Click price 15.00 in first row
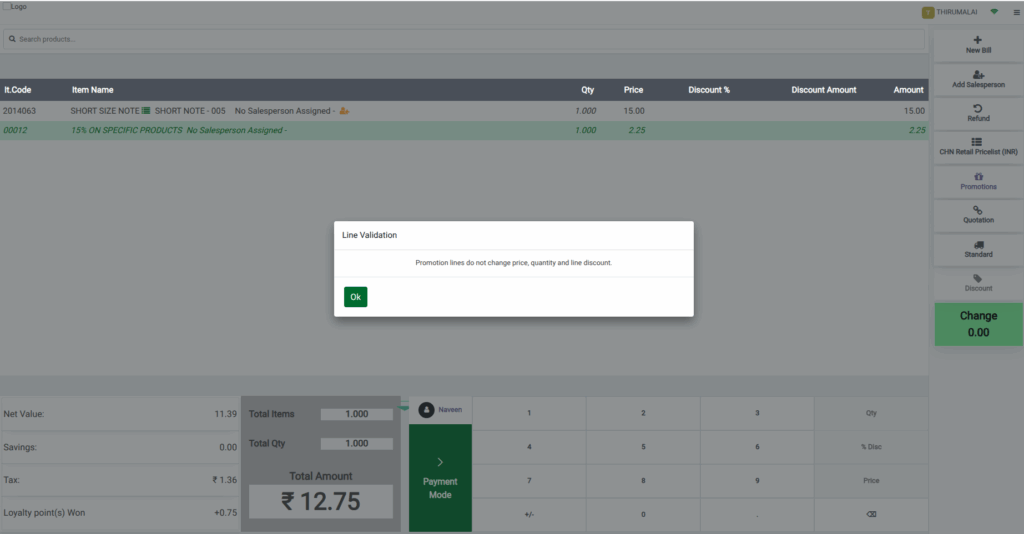Viewport: 1024px width, 534px height. click(633, 111)
